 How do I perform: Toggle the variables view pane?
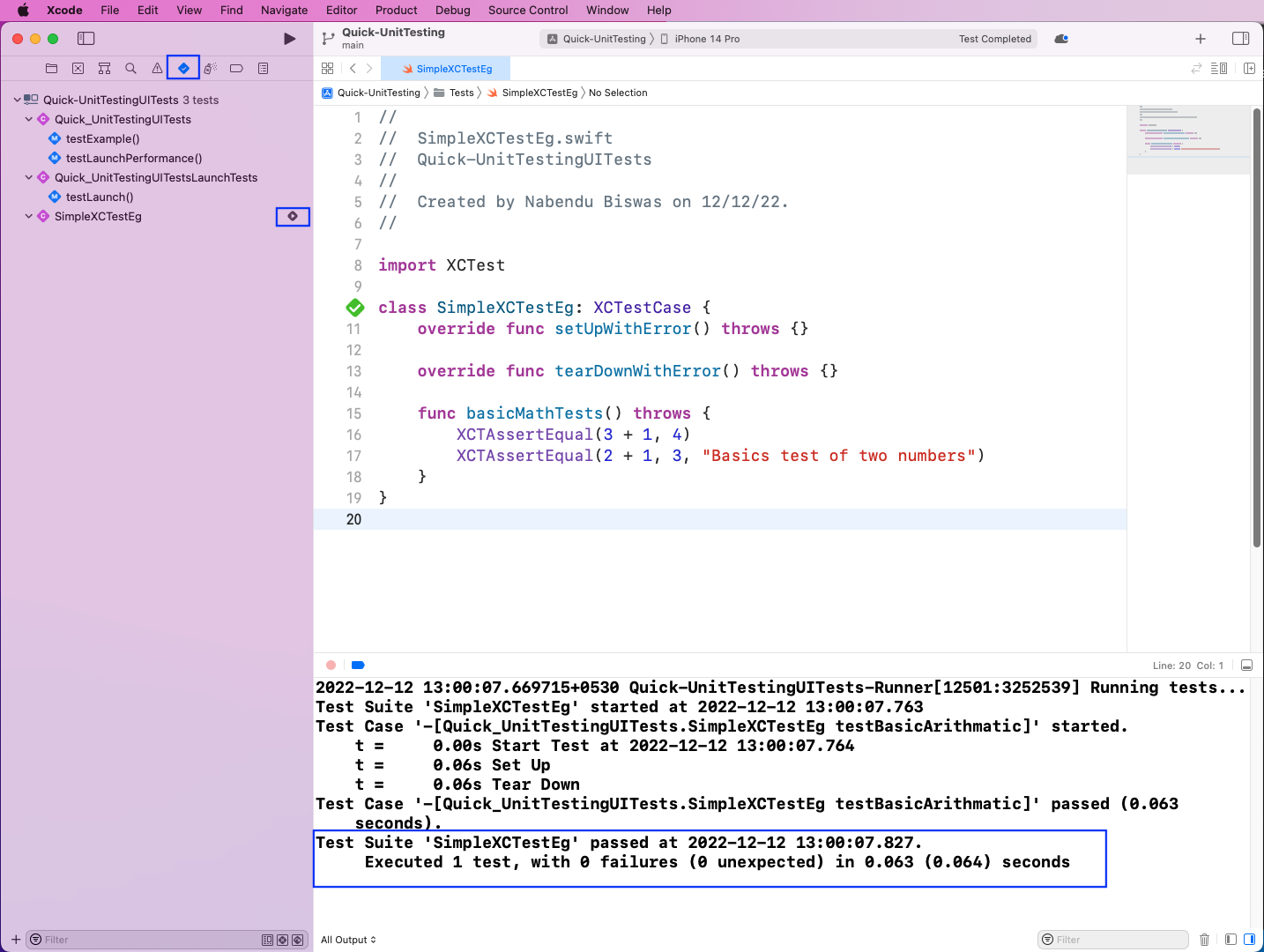[1231, 940]
